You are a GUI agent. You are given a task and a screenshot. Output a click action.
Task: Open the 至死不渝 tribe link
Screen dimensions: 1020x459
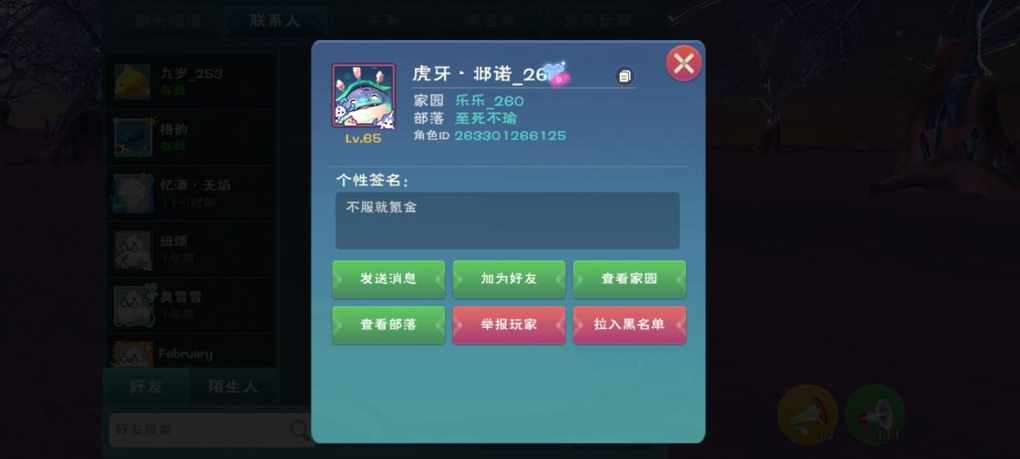(486, 118)
